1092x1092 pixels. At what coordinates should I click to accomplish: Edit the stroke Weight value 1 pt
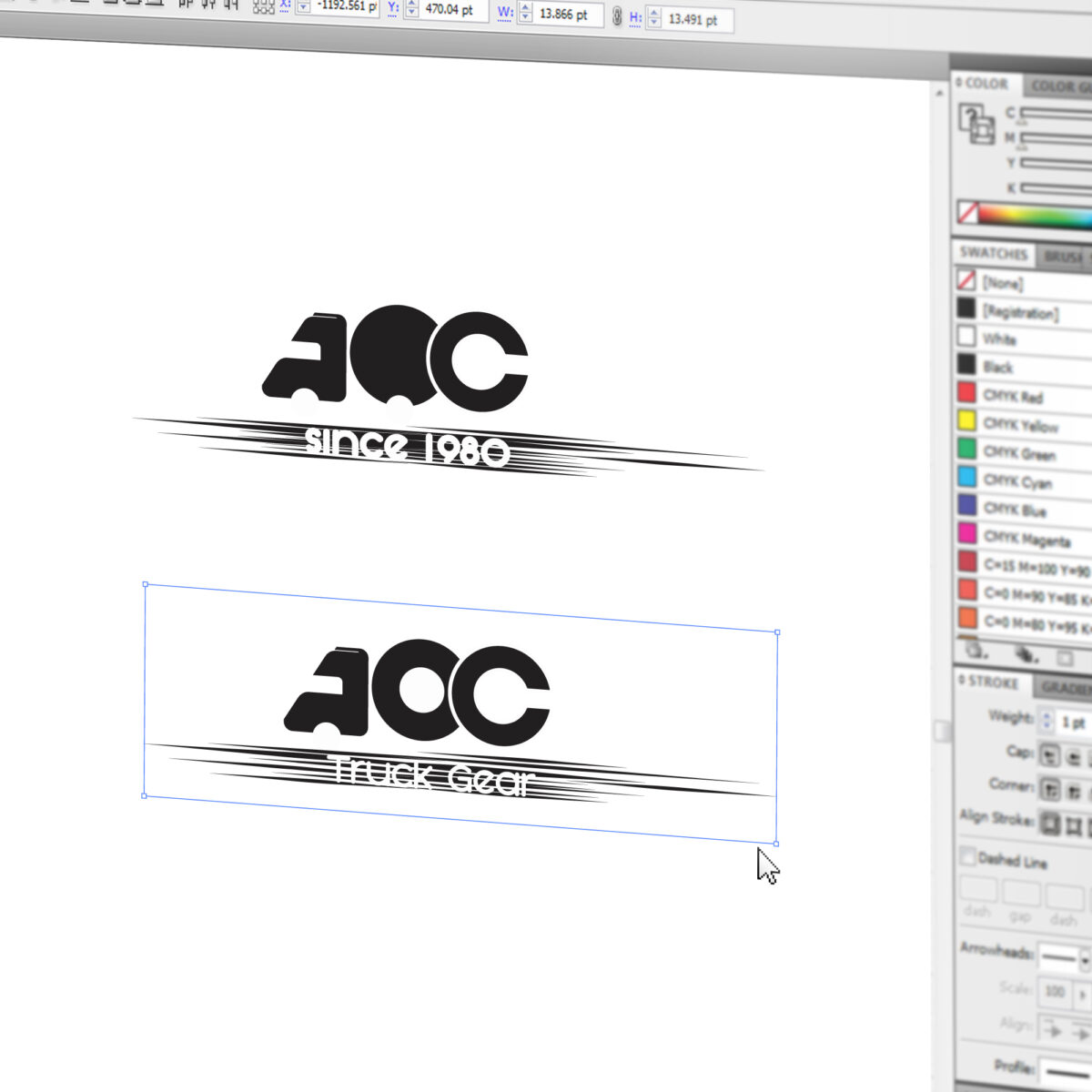click(x=1074, y=723)
